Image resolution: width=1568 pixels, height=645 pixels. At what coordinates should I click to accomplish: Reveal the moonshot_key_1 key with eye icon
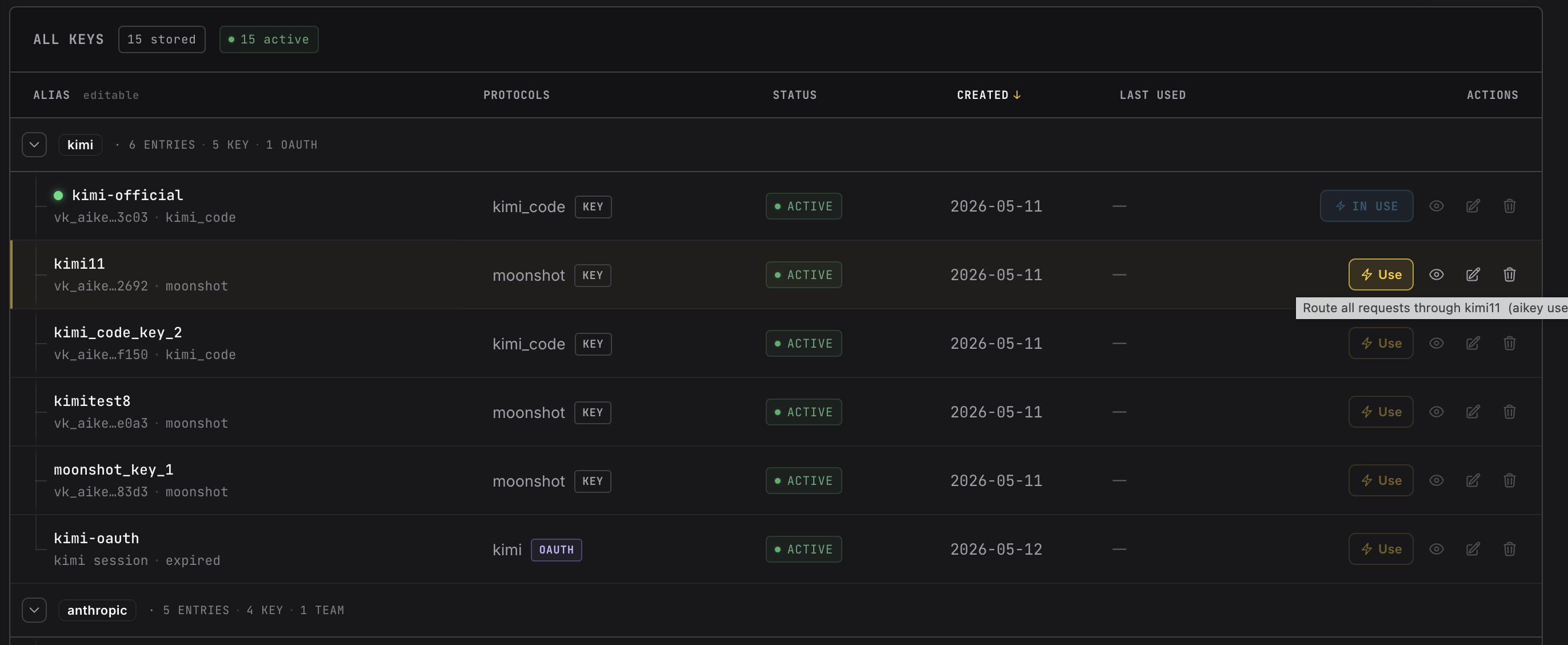coord(1437,480)
